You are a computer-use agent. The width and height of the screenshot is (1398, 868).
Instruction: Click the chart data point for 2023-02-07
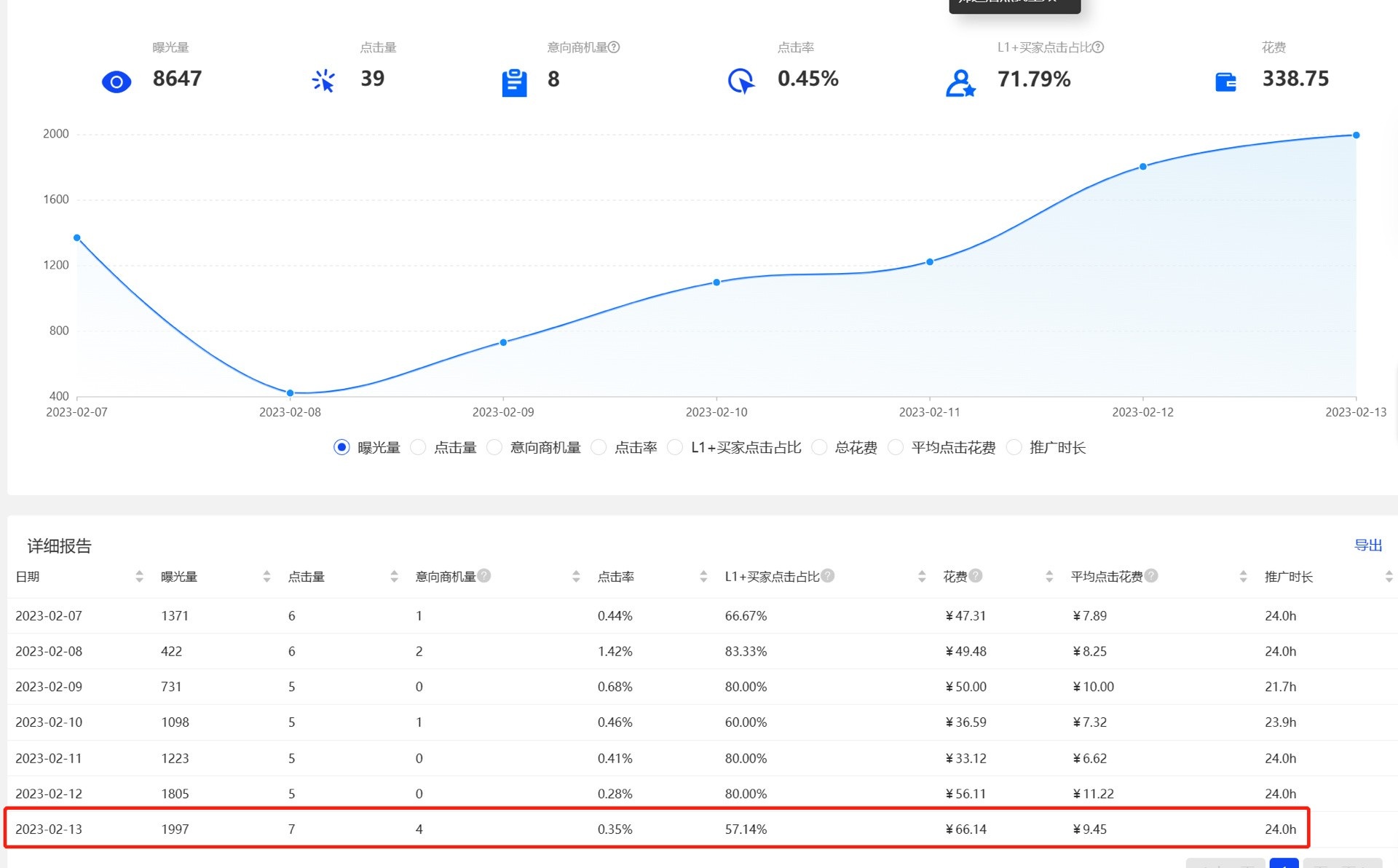click(77, 238)
